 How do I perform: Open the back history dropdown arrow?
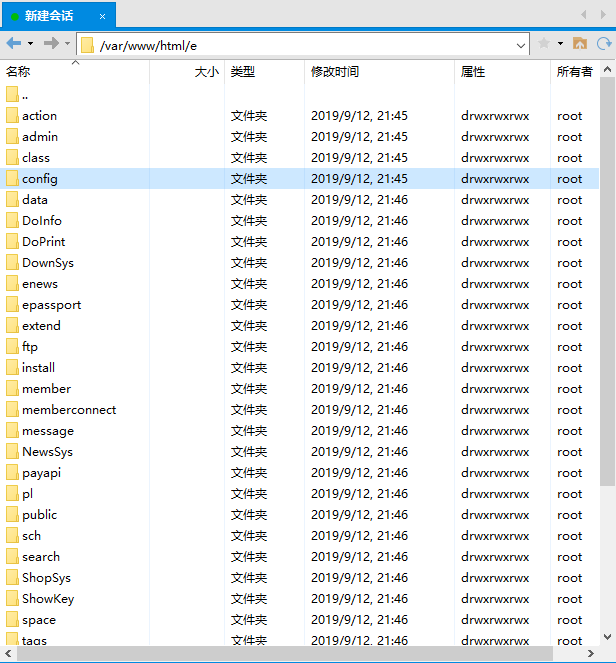pos(30,44)
